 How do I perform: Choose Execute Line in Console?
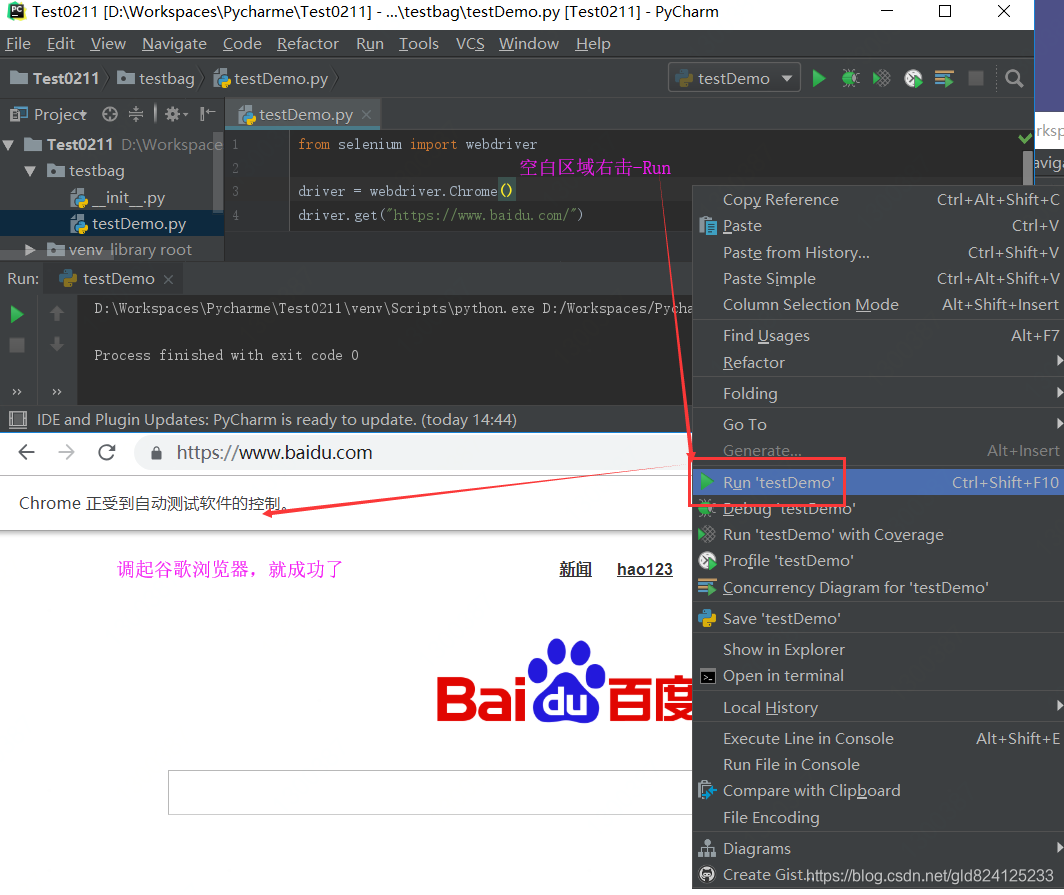click(878, 738)
